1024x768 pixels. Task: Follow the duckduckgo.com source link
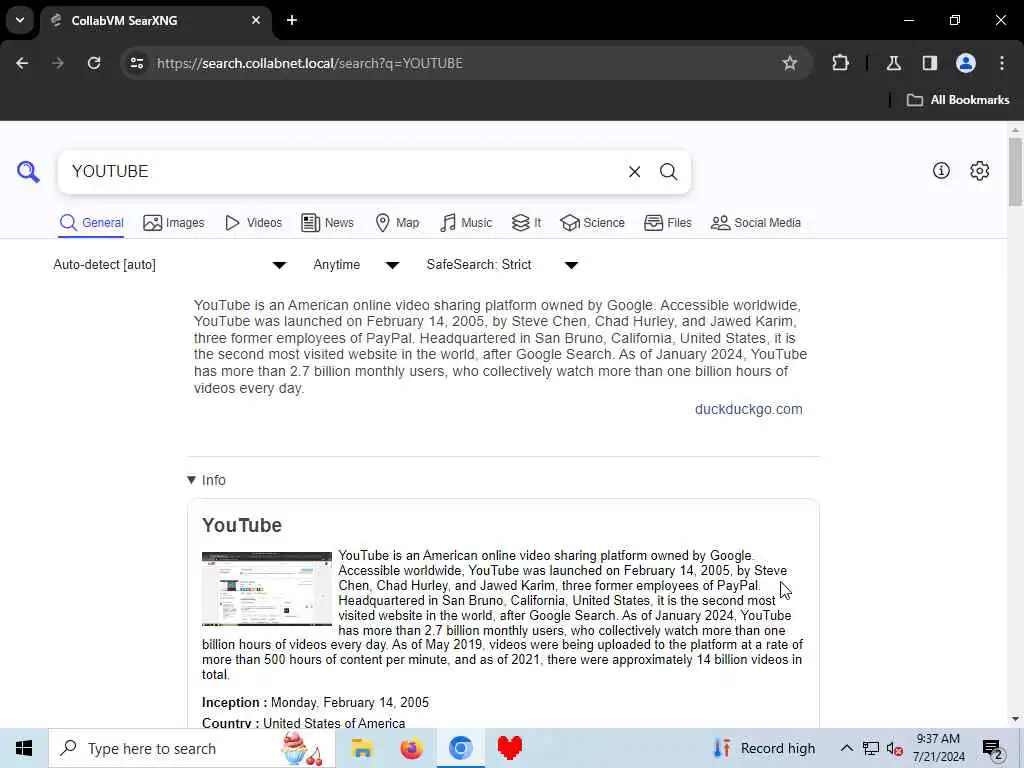pos(748,409)
